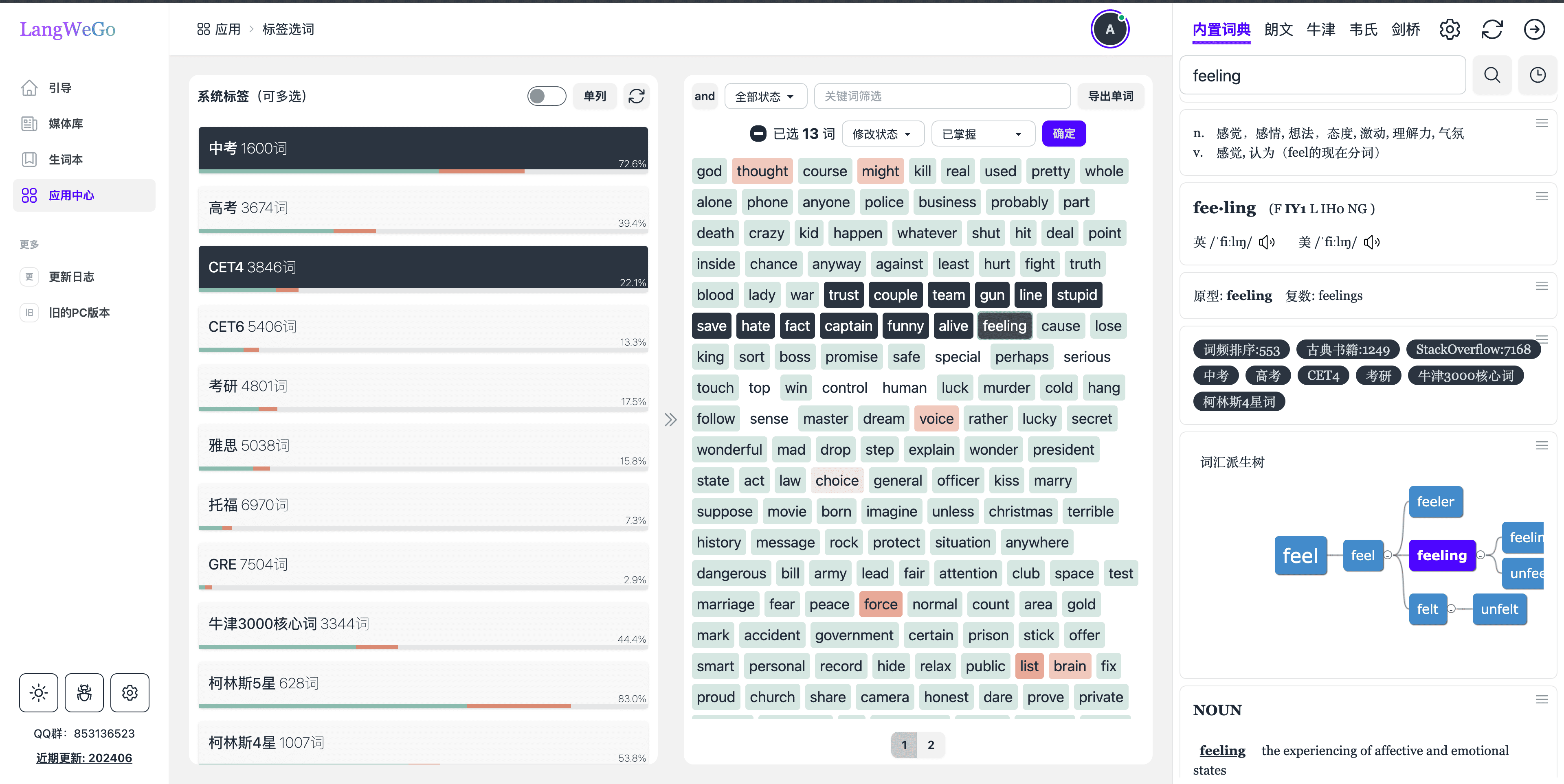The height and width of the screenshot is (784, 1564).
Task: Click the settings gear icon top right
Action: pyautogui.click(x=1451, y=29)
